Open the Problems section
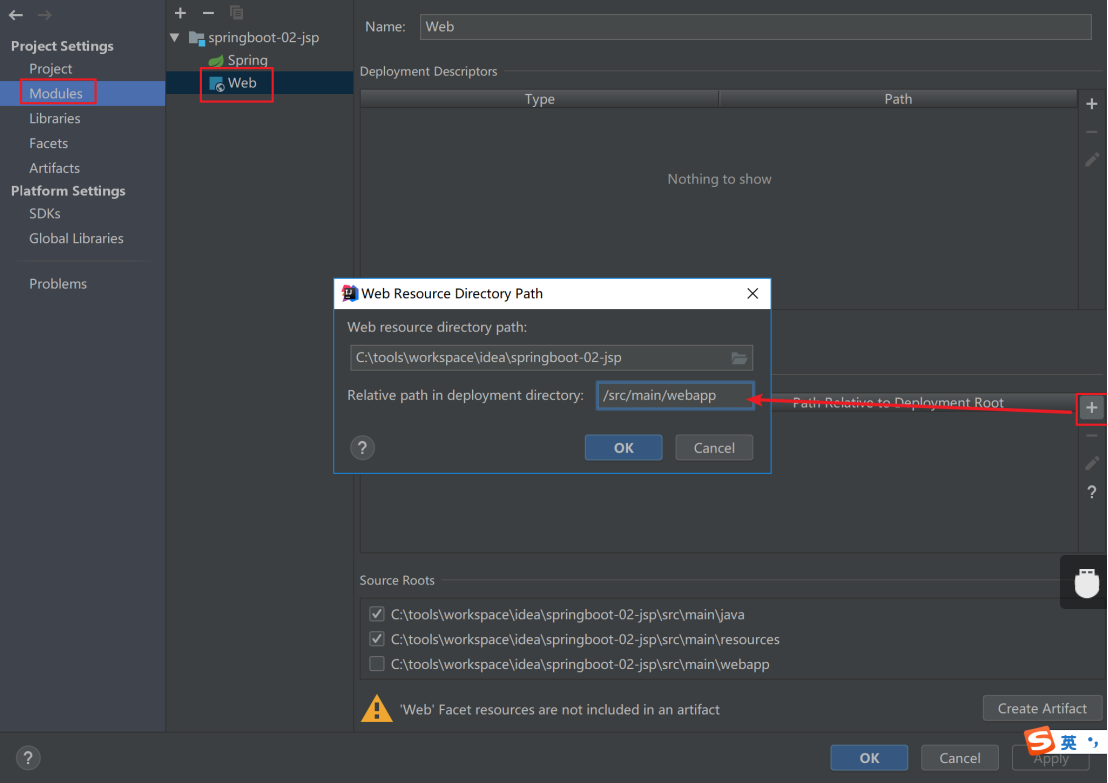The width and height of the screenshot is (1108, 783). pos(58,283)
